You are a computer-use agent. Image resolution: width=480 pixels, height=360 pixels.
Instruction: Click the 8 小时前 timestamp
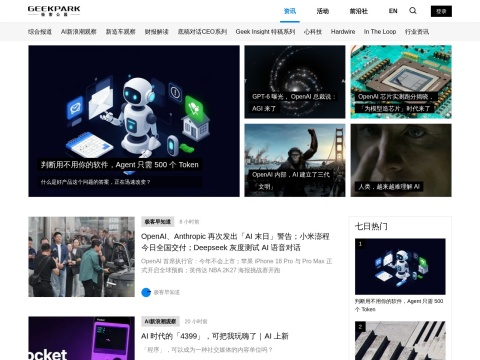coord(189,222)
